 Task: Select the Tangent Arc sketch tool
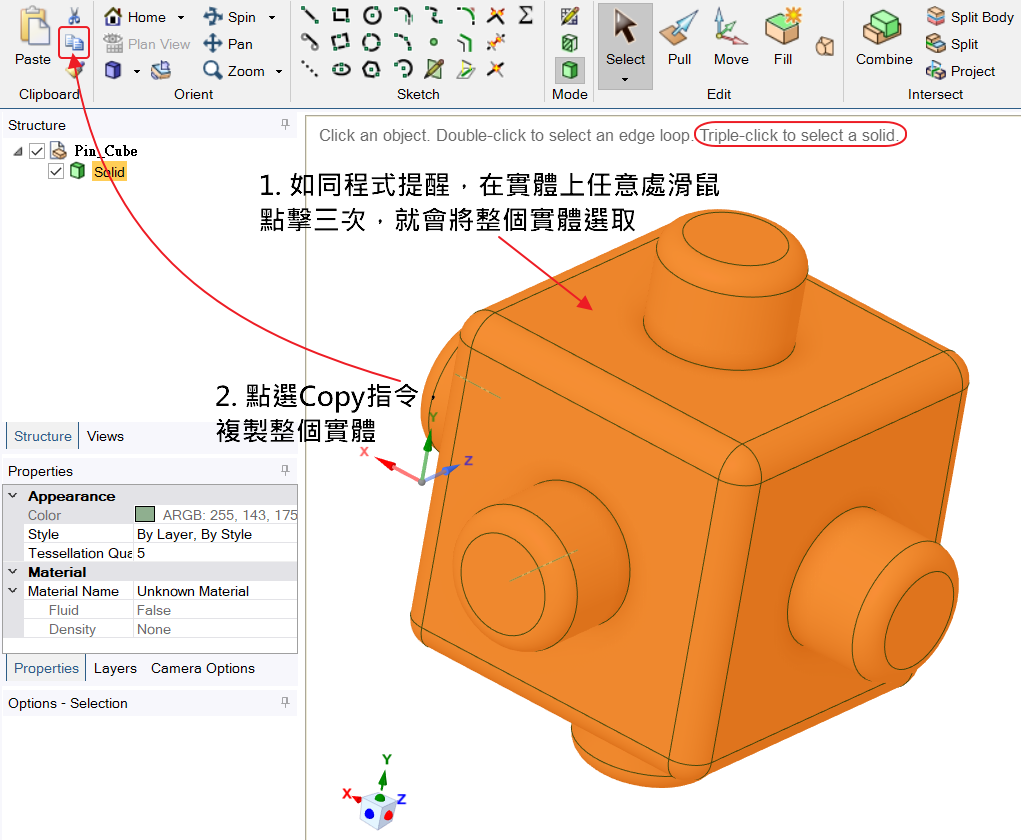point(403,15)
